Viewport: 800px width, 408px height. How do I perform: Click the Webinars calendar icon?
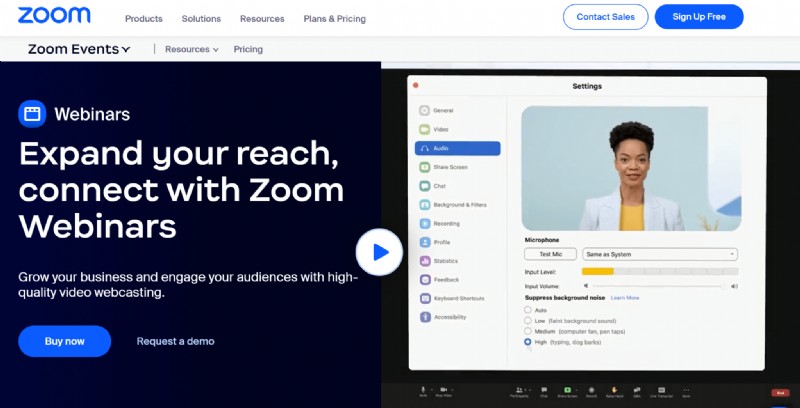point(32,113)
